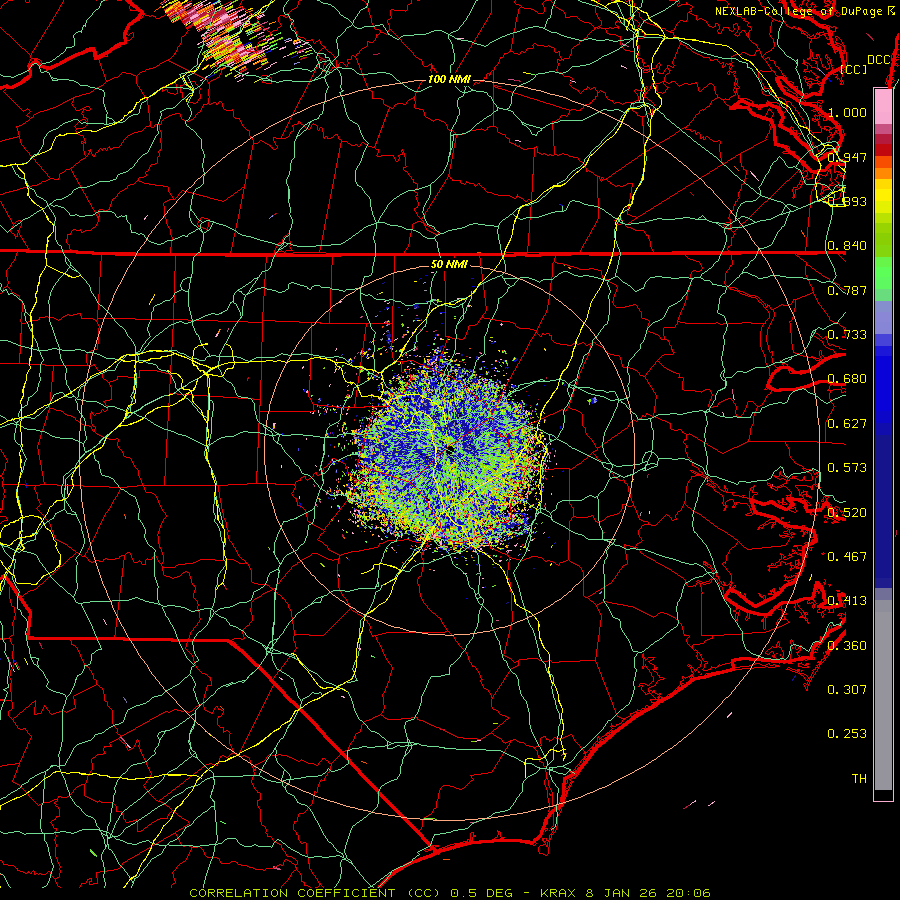Select the 0.787 scale value

pyautogui.click(x=847, y=290)
